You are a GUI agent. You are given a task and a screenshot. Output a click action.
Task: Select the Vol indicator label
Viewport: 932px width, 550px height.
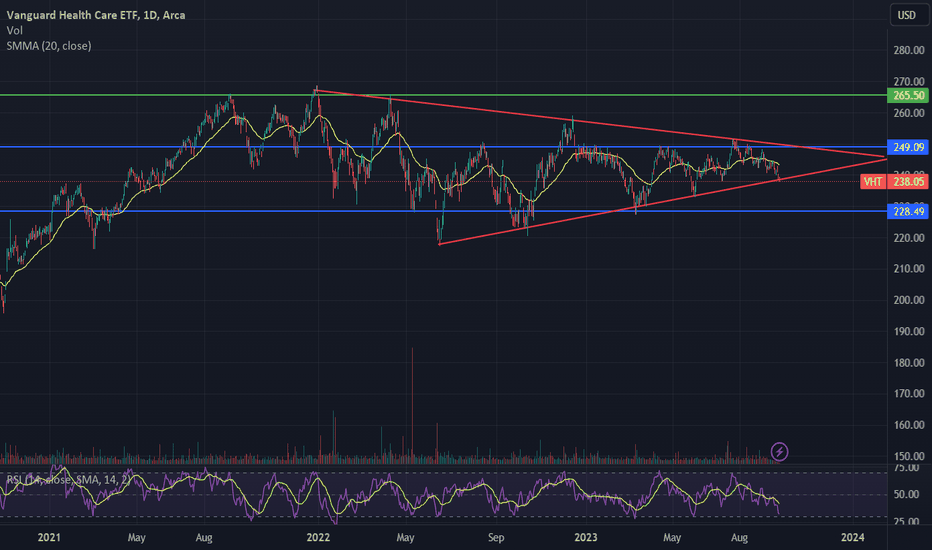coord(15,30)
